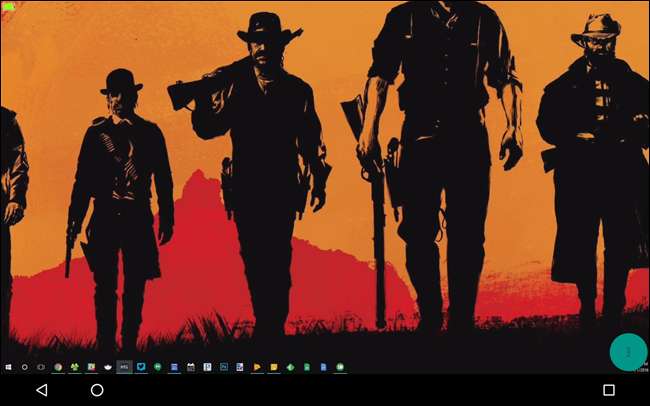Tap the Android Recents square button

(609, 390)
